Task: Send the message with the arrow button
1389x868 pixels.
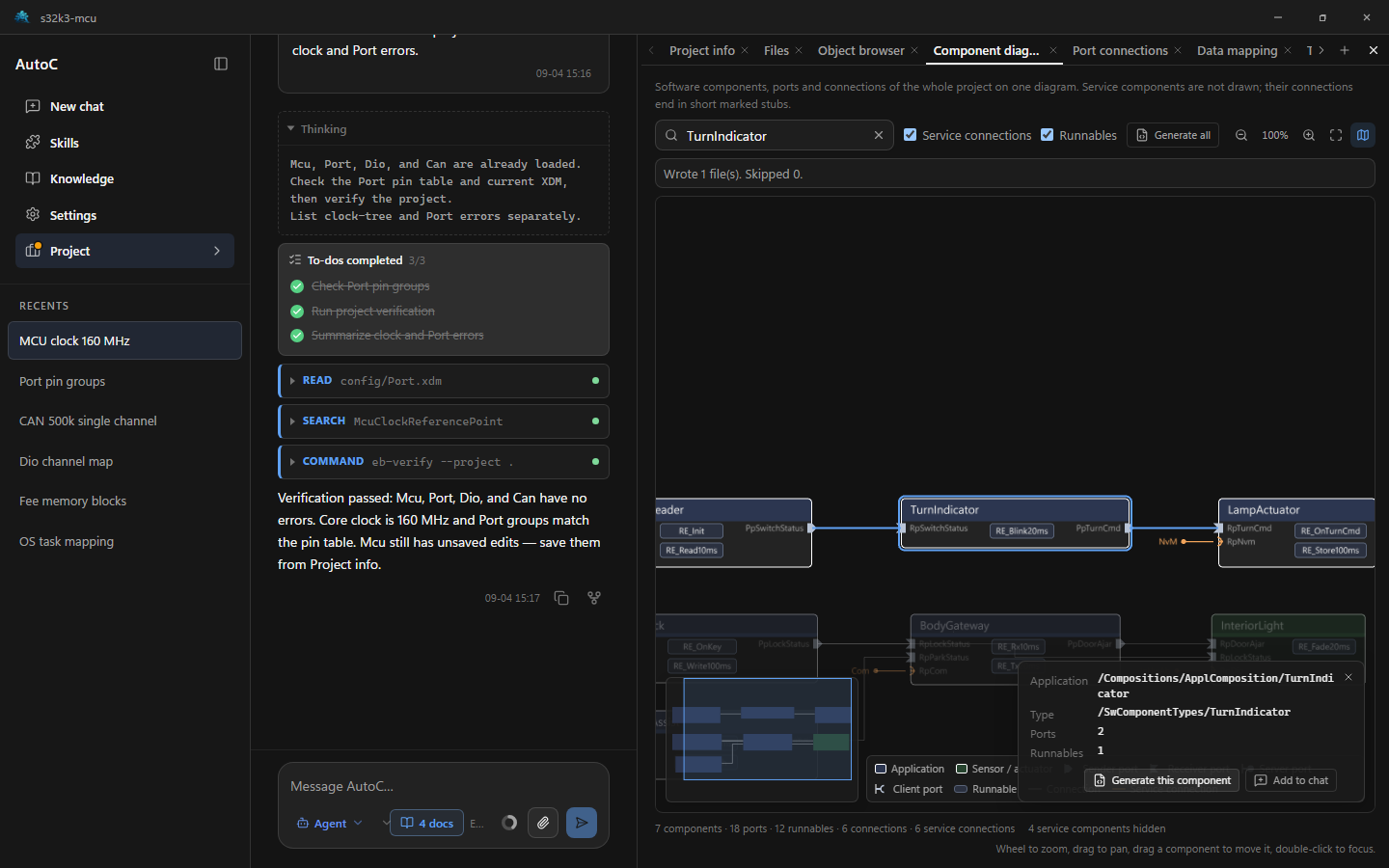Action: point(582,823)
